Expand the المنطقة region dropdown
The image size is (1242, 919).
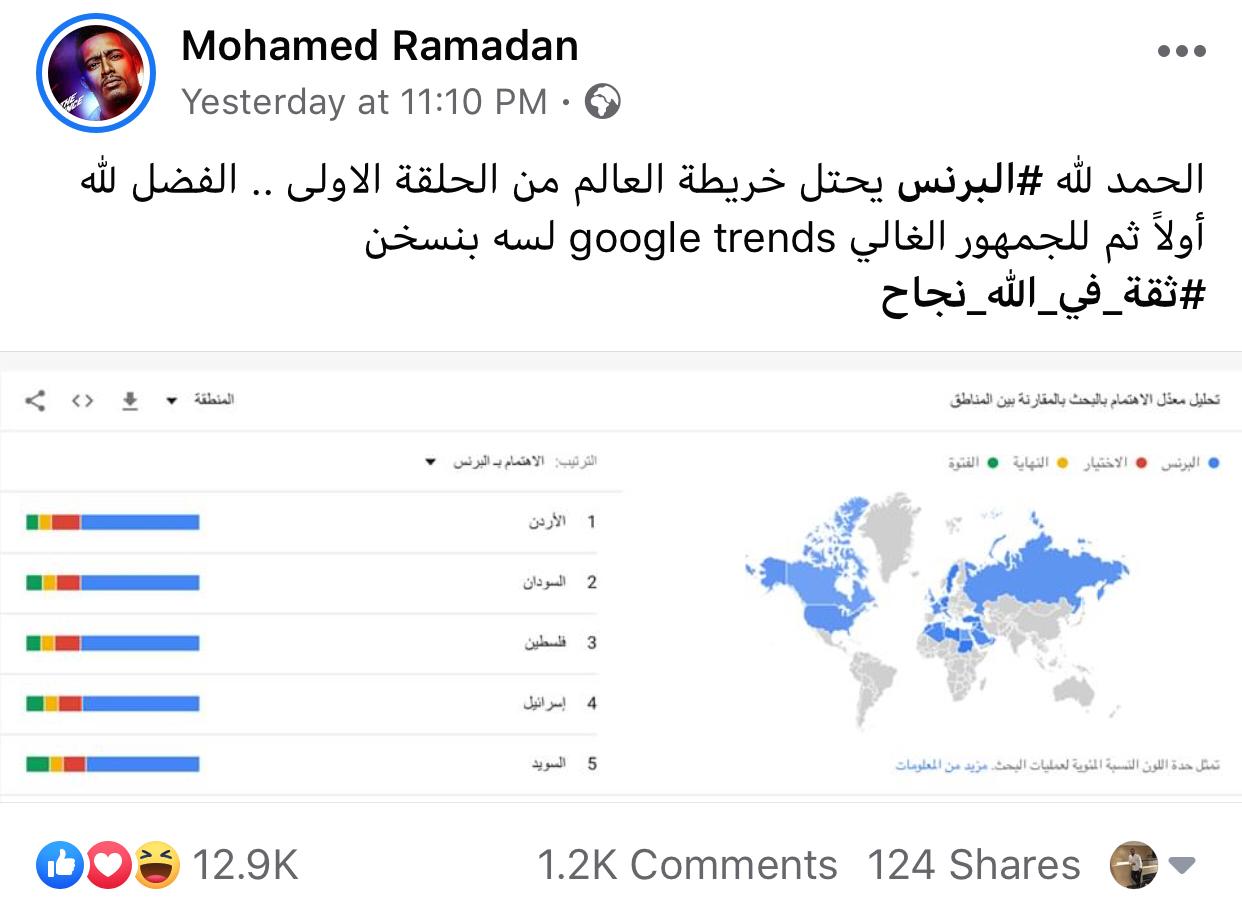coord(200,400)
